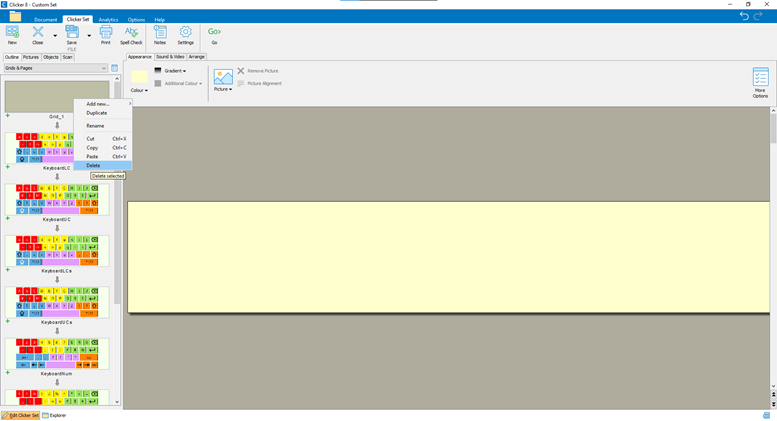Open Settings via the gear icon
777x421 pixels.
point(185,34)
